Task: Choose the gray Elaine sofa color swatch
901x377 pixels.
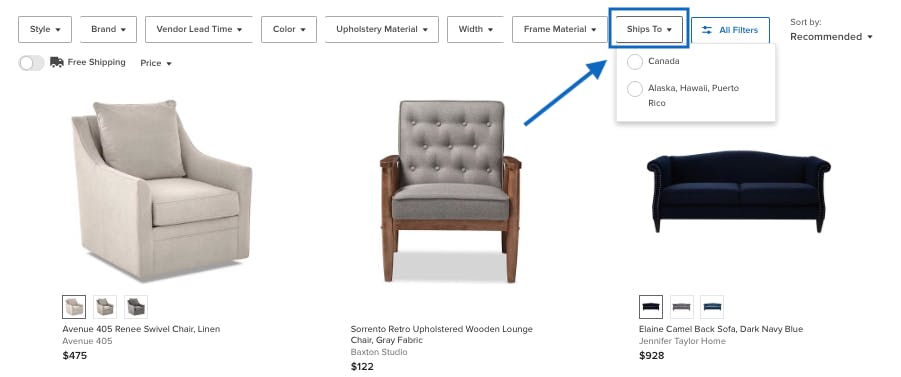Action: [681, 307]
